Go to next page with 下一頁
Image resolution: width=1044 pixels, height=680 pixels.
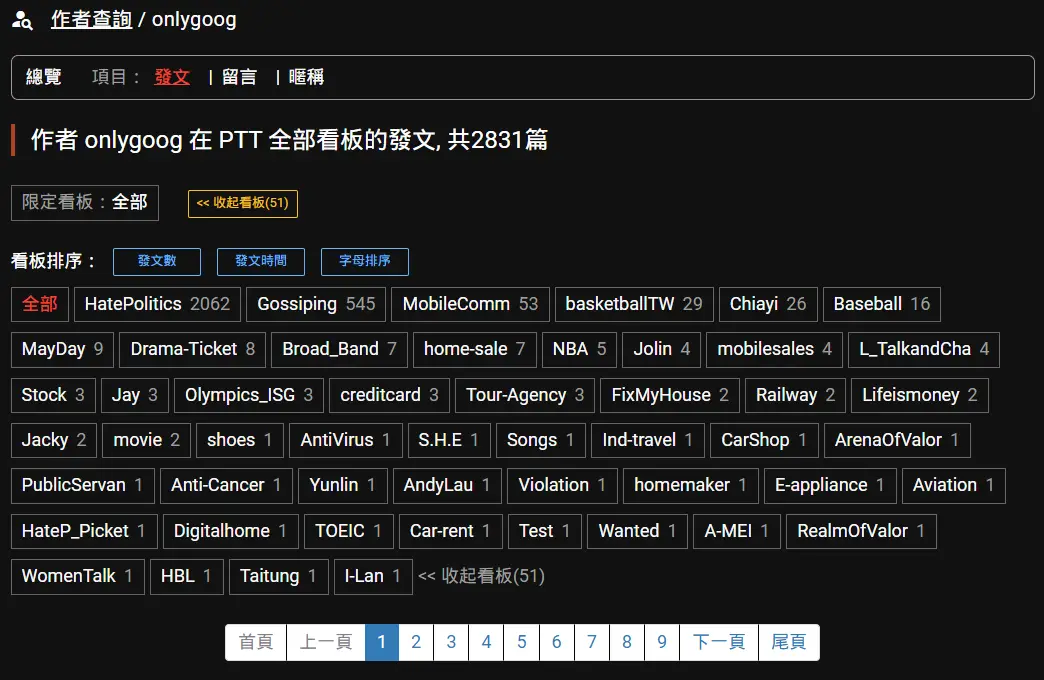click(718, 642)
